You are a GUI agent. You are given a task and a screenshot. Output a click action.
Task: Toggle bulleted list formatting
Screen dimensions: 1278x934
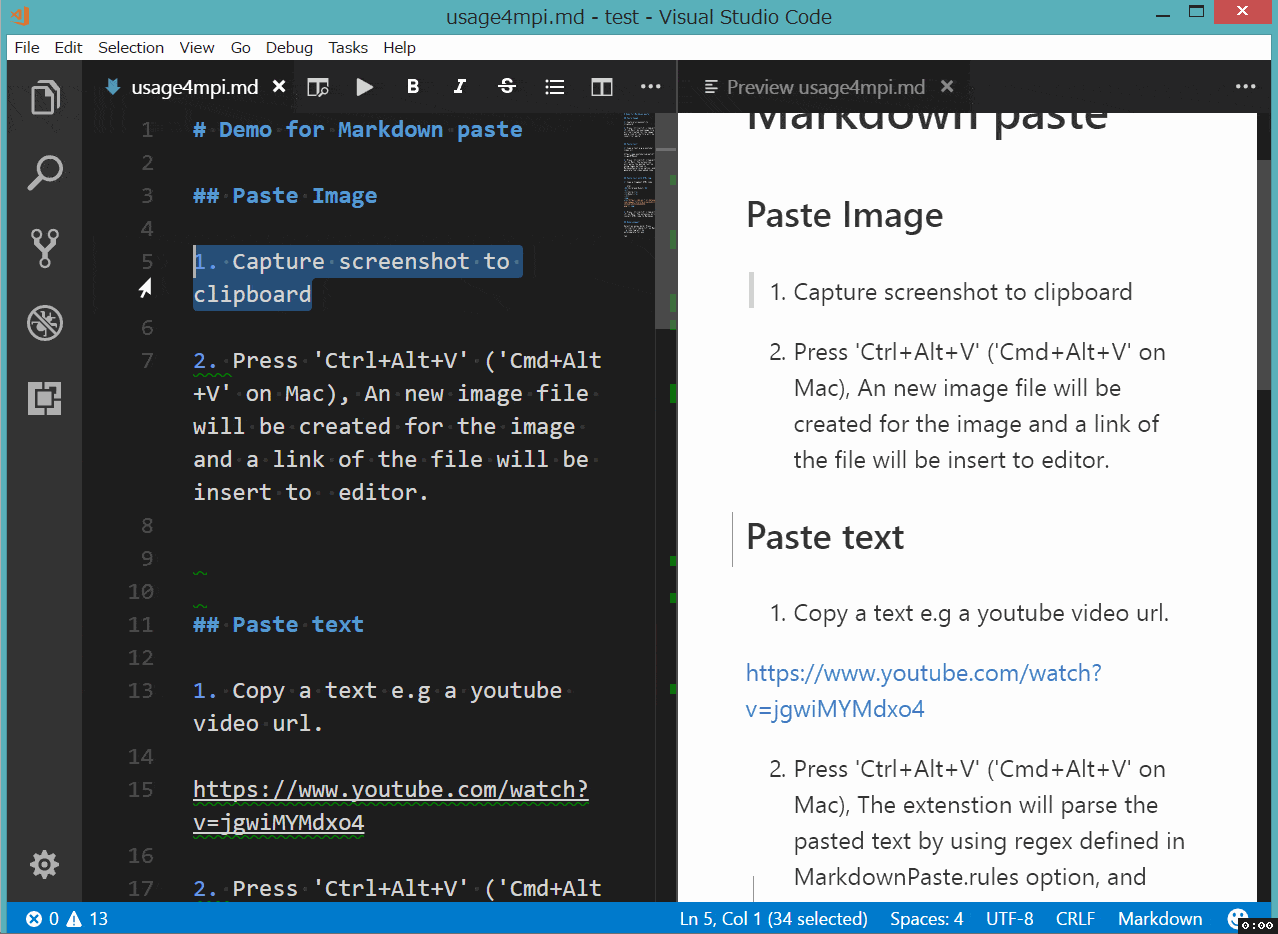click(554, 87)
